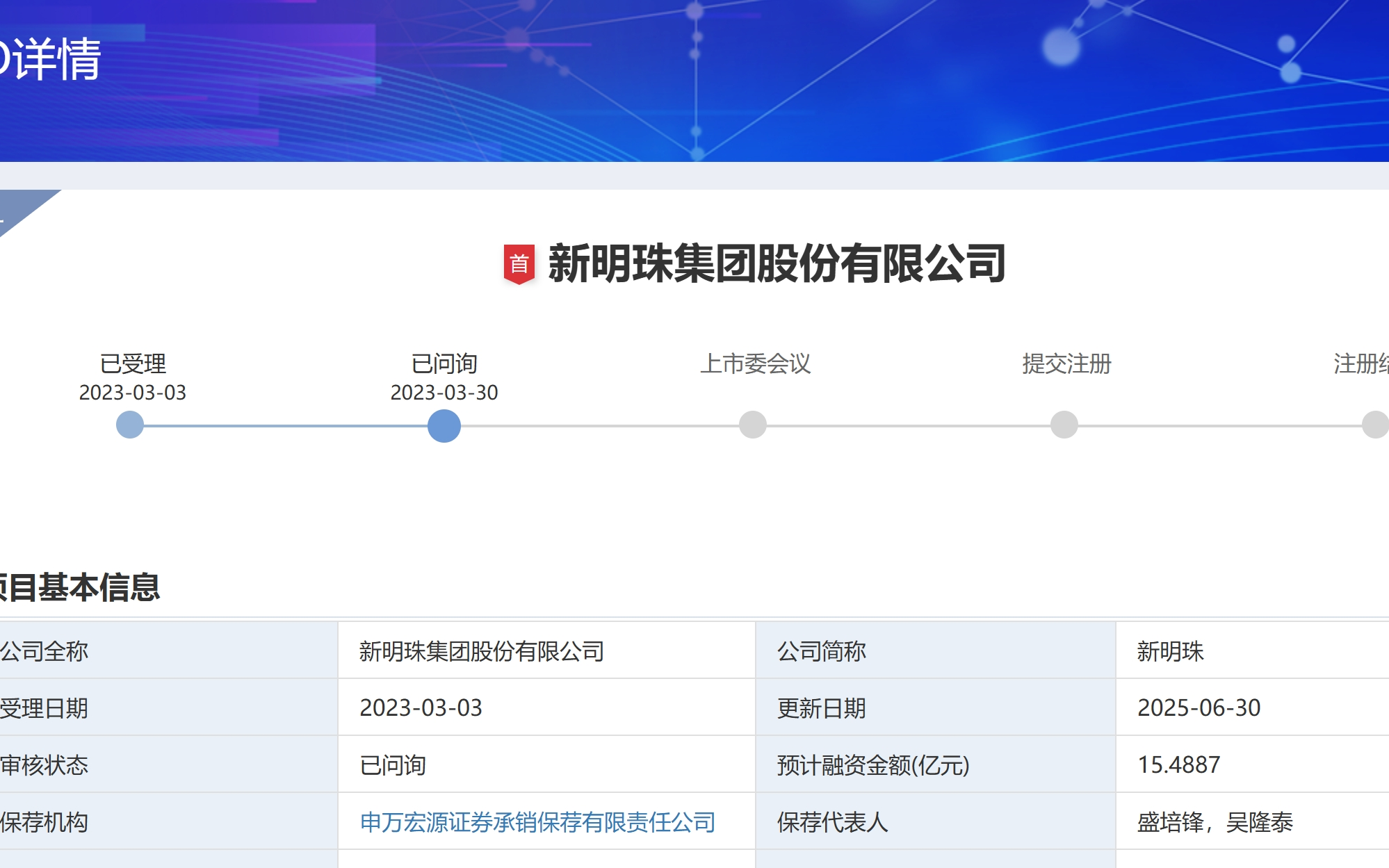Viewport: 1389px width, 868px height.
Task: Click the 已受理 timeline node
Action: (x=130, y=425)
